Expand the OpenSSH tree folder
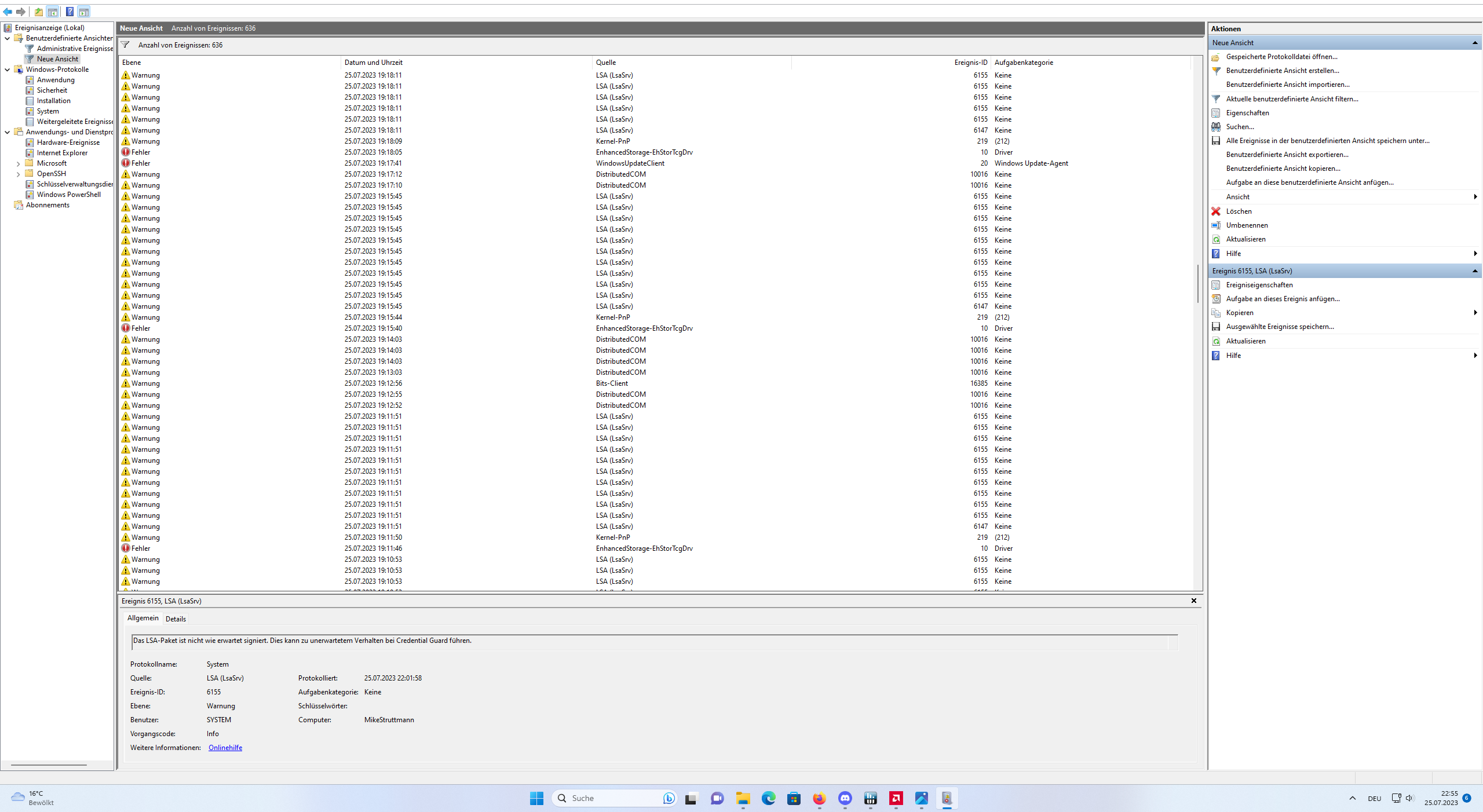The height and width of the screenshot is (812, 1483). click(x=19, y=174)
